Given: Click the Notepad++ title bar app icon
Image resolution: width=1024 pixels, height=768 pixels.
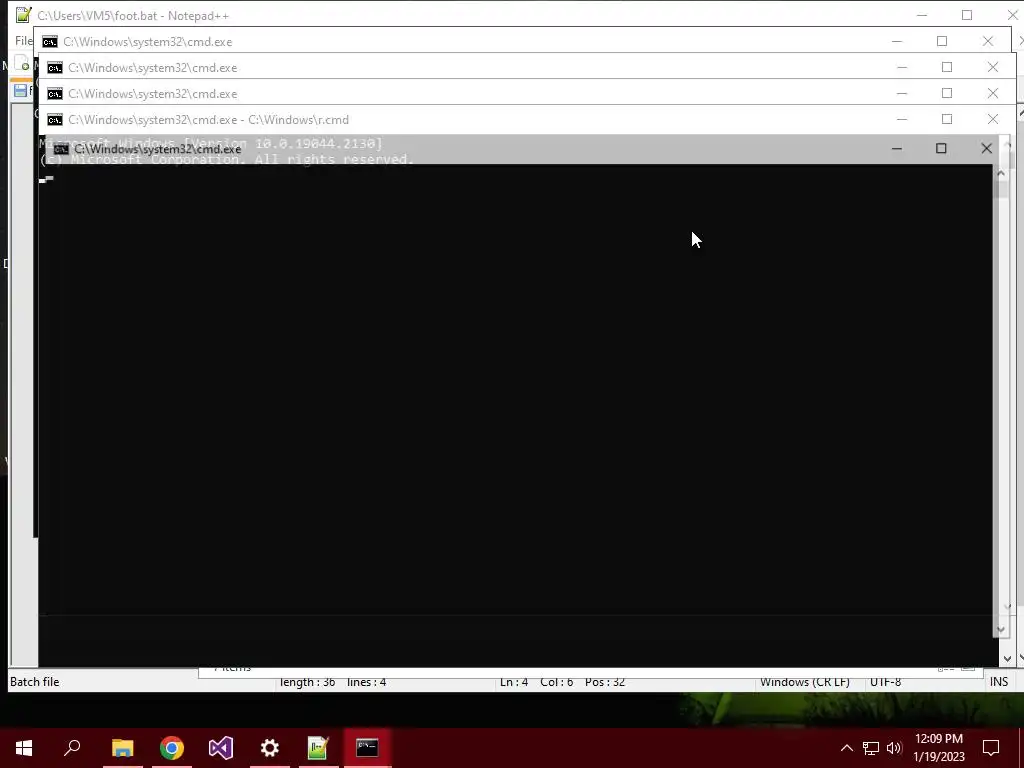Looking at the screenshot, I should point(24,15).
